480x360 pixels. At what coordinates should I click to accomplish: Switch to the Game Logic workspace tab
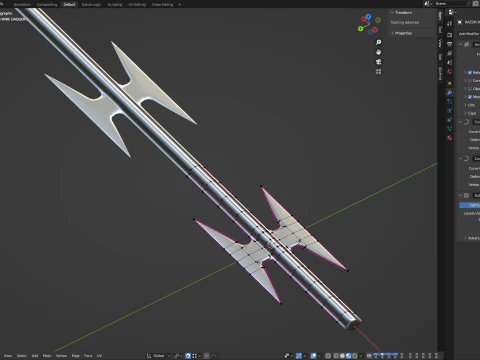click(x=91, y=5)
